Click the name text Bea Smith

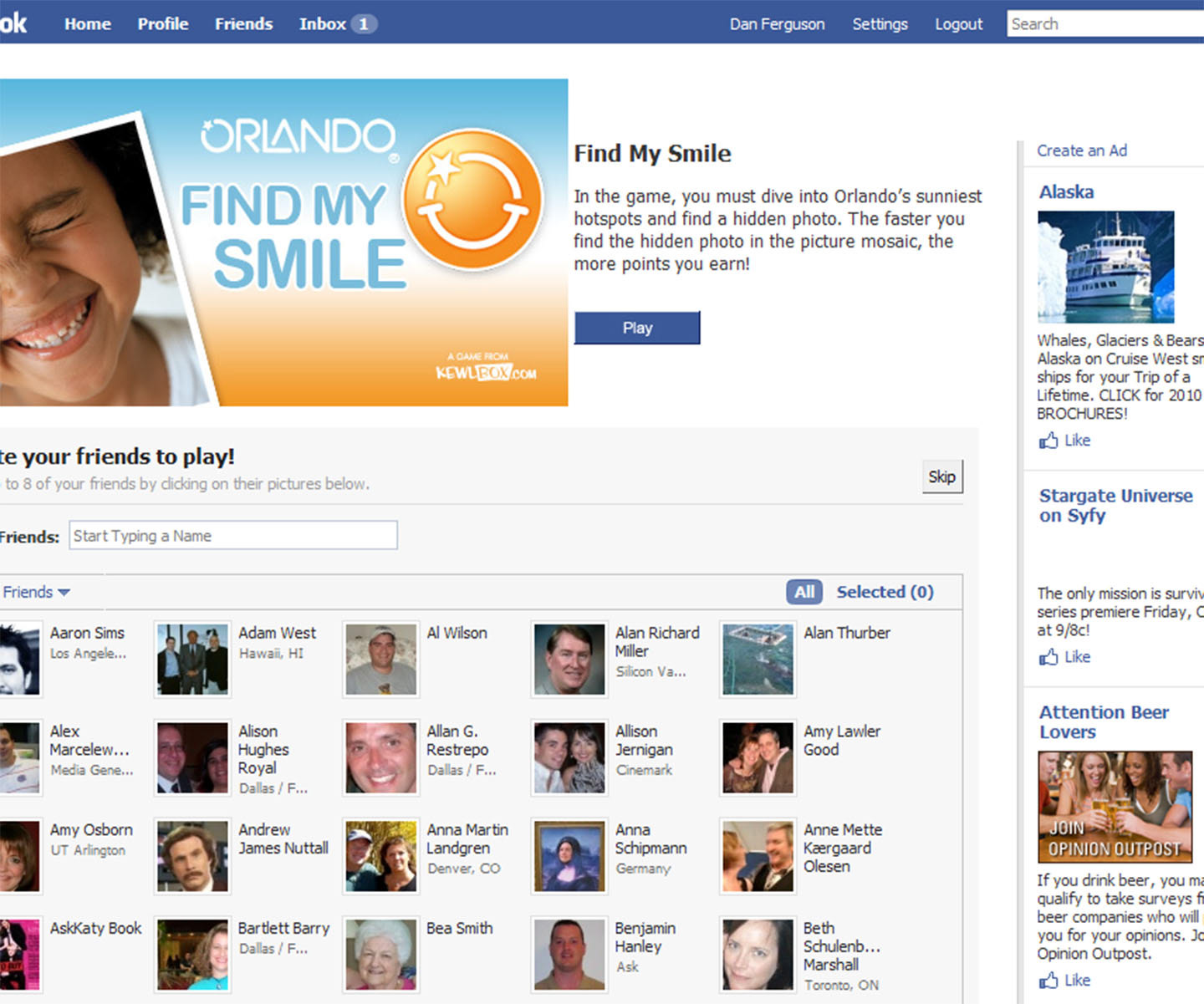tap(459, 929)
